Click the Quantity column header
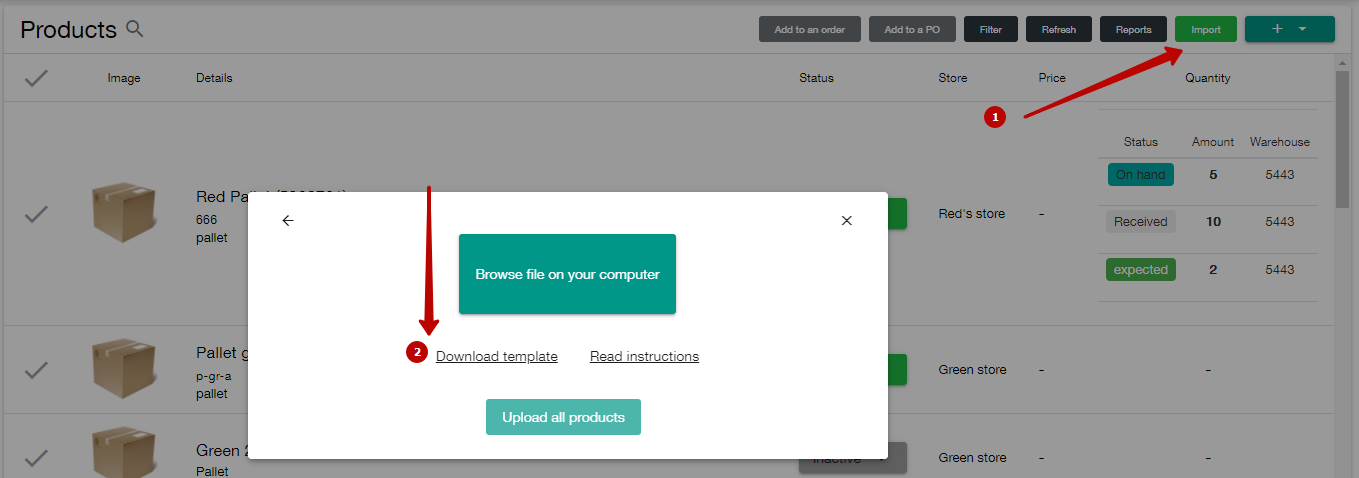Screen dimensions: 1359x478 pos(1208,78)
